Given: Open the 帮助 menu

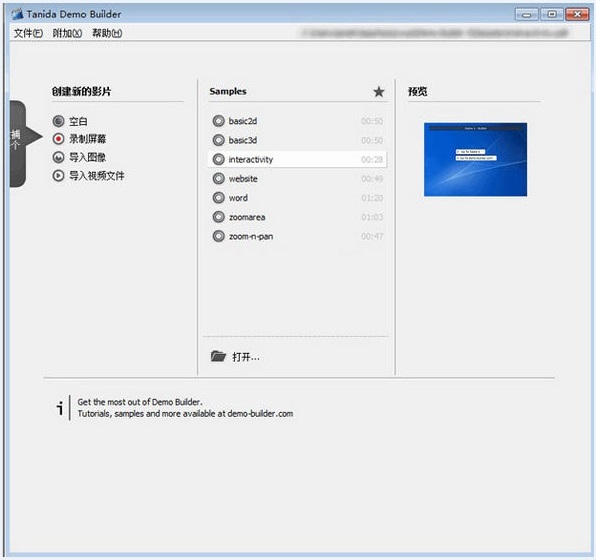Looking at the screenshot, I should [x=107, y=33].
